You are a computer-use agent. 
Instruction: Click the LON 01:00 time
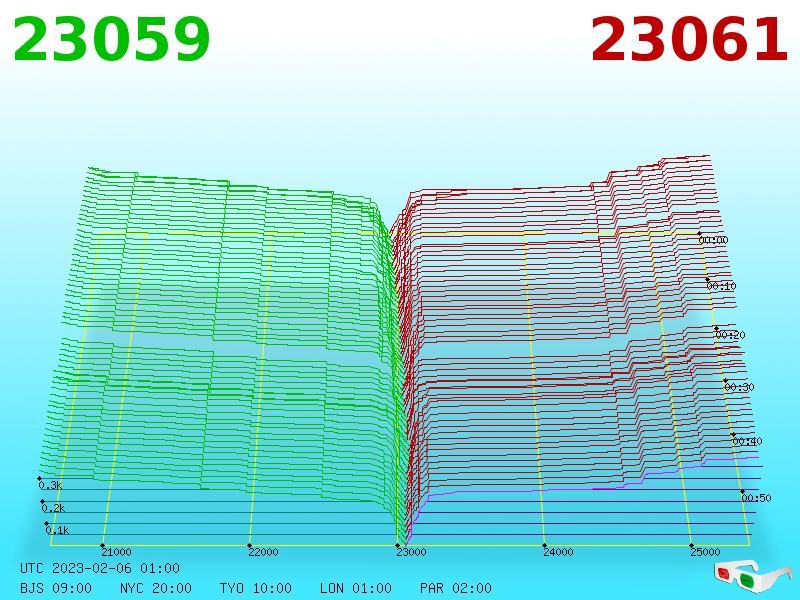click(x=356, y=588)
